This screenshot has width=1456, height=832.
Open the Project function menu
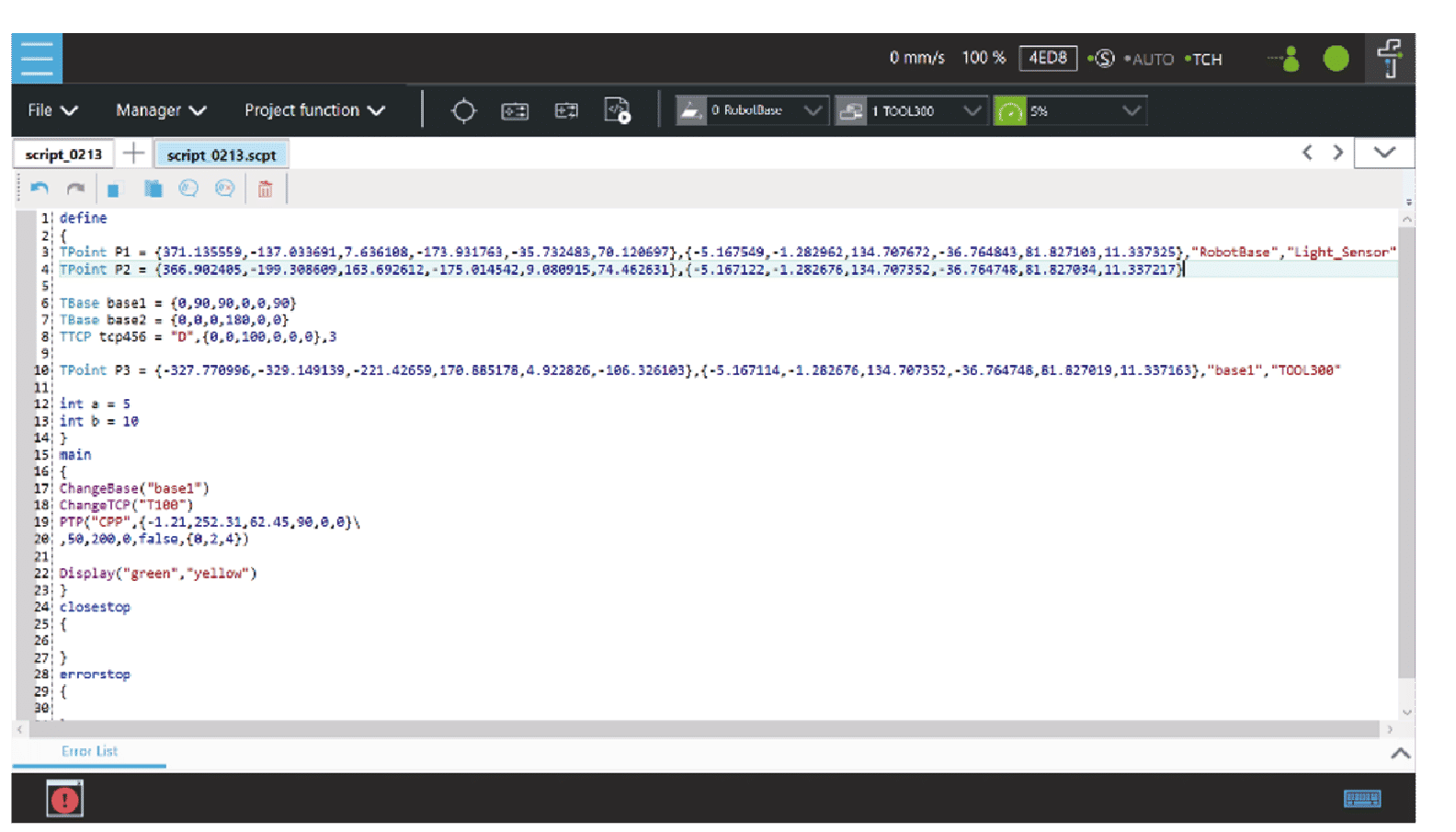pos(314,110)
